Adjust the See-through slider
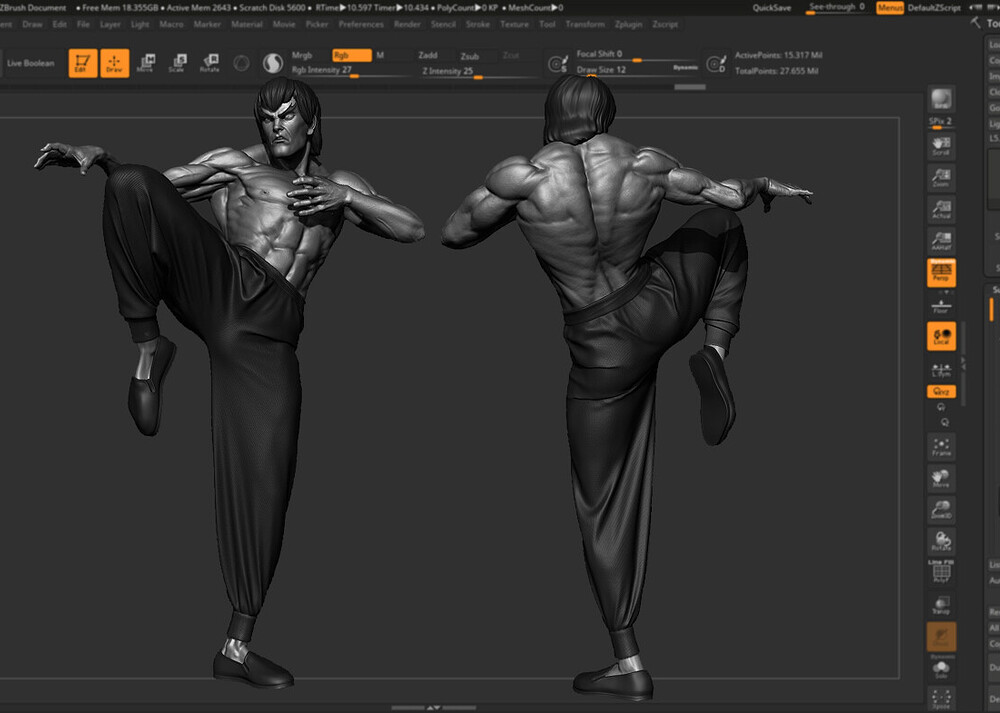This screenshot has width=1000, height=713. (x=836, y=8)
